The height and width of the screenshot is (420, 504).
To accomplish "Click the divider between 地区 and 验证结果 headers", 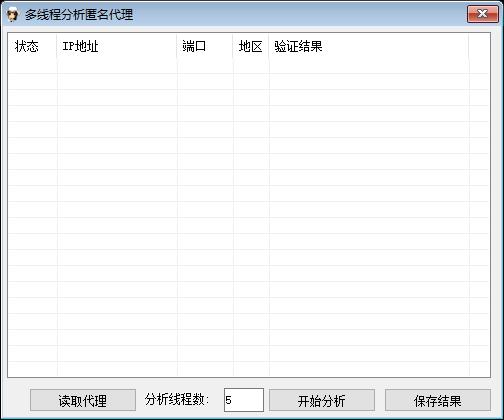I will point(269,46).
